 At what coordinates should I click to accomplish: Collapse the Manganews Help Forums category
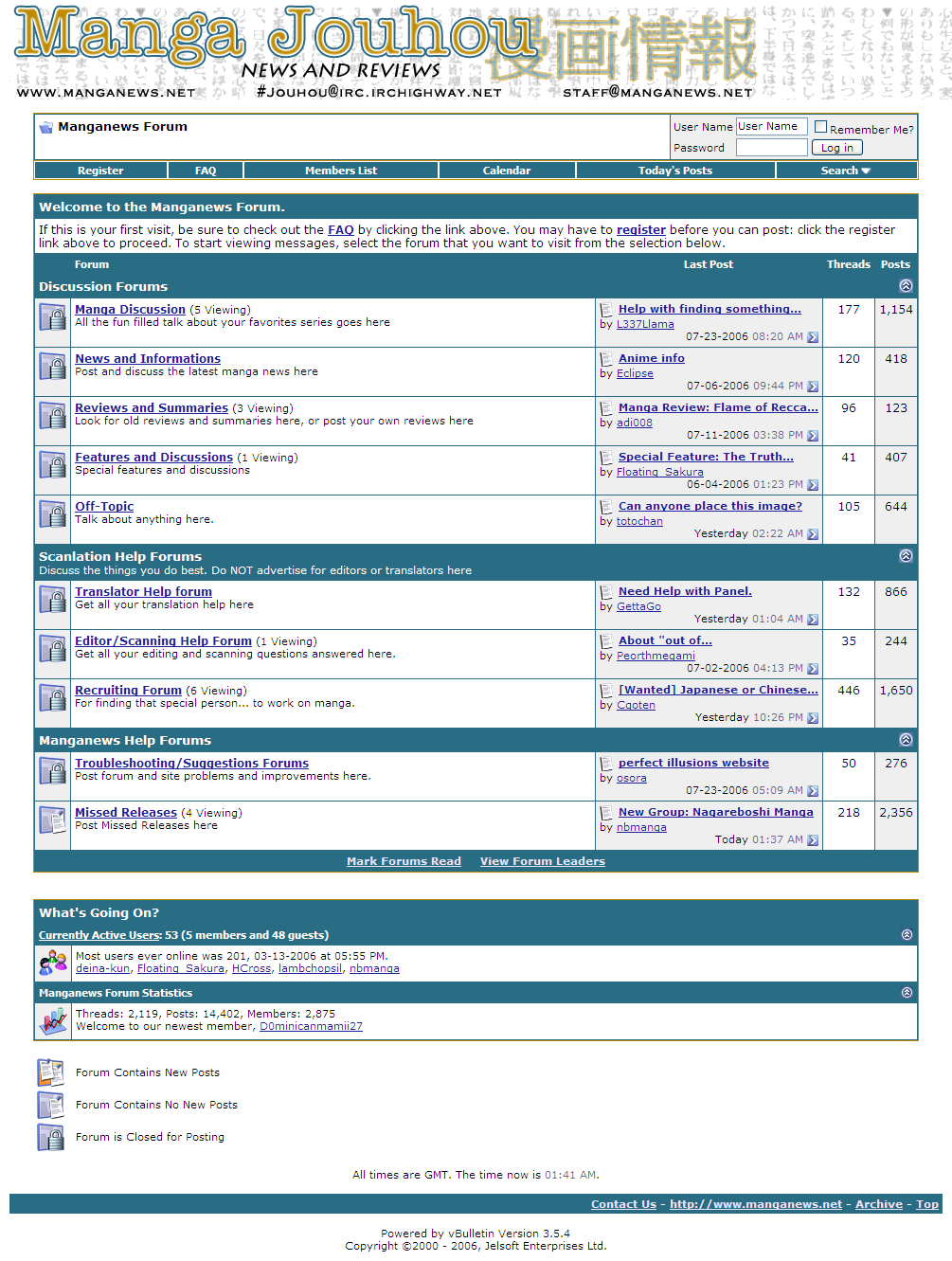(906, 740)
